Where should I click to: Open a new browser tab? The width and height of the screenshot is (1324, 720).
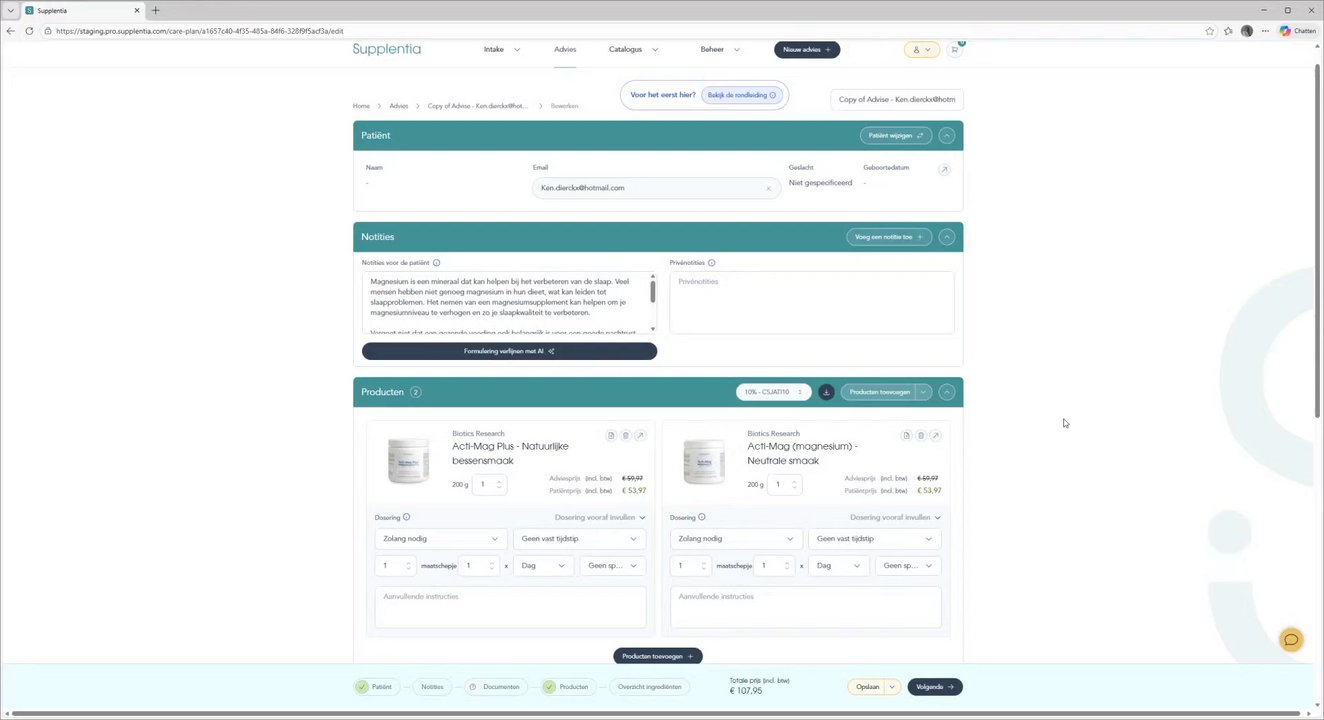155,10
